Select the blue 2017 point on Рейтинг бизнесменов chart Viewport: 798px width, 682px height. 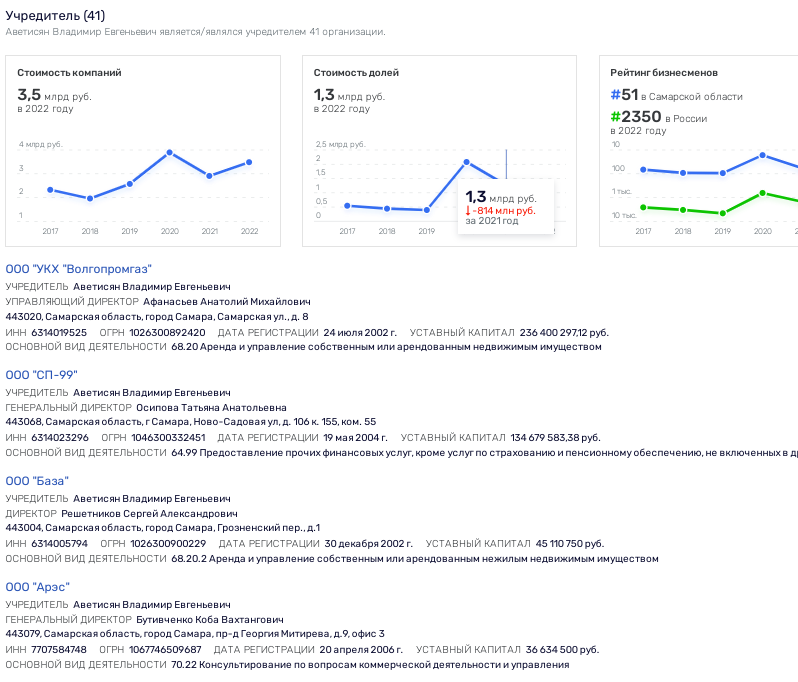[643, 169]
